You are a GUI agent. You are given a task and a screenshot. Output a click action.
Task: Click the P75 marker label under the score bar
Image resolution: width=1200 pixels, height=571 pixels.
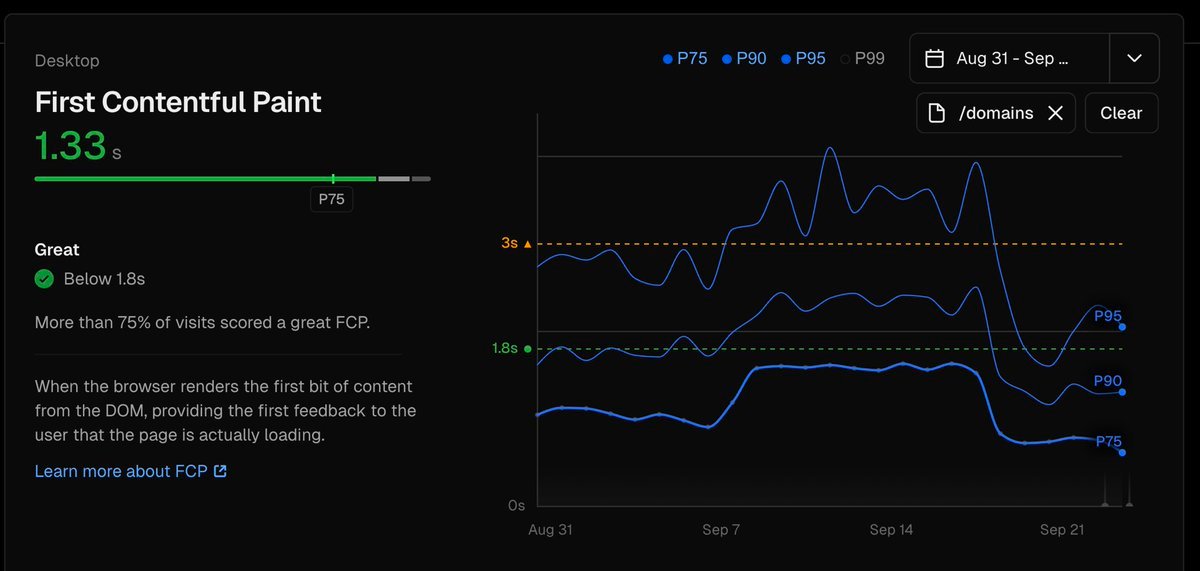click(332, 199)
